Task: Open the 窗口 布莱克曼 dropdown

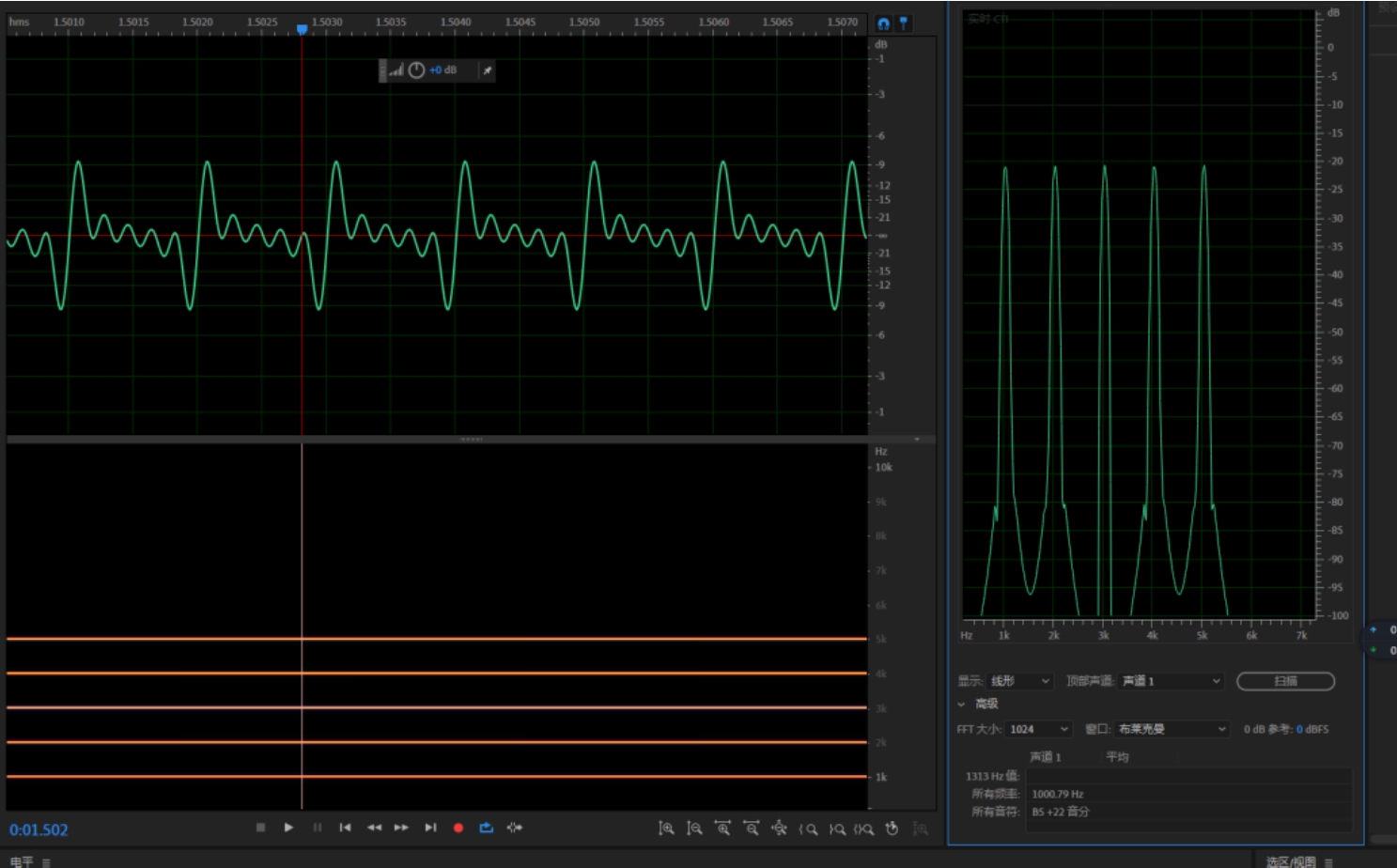Action: pyautogui.click(x=1172, y=729)
